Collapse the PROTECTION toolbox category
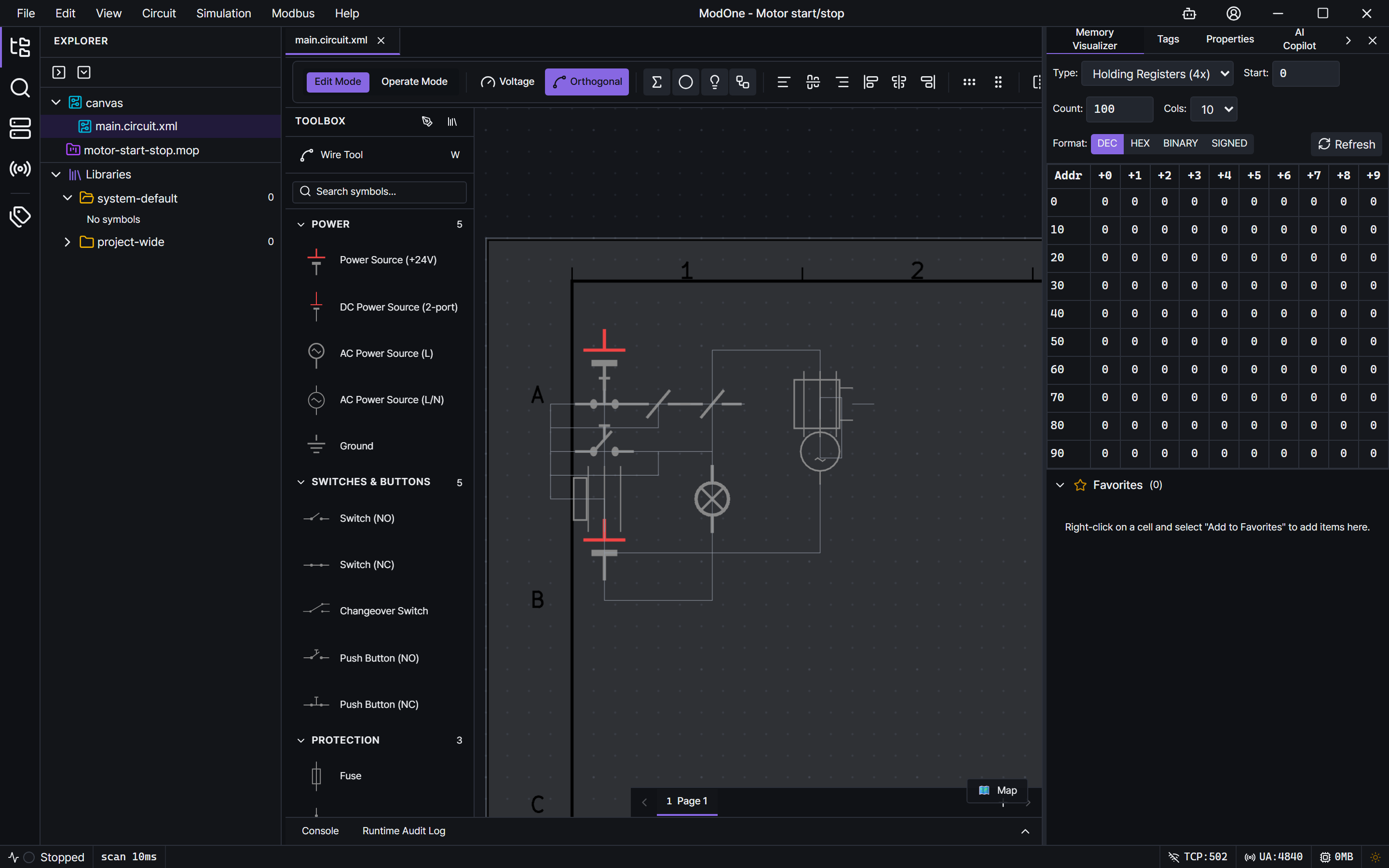This screenshot has height=868, width=1389. (301, 741)
